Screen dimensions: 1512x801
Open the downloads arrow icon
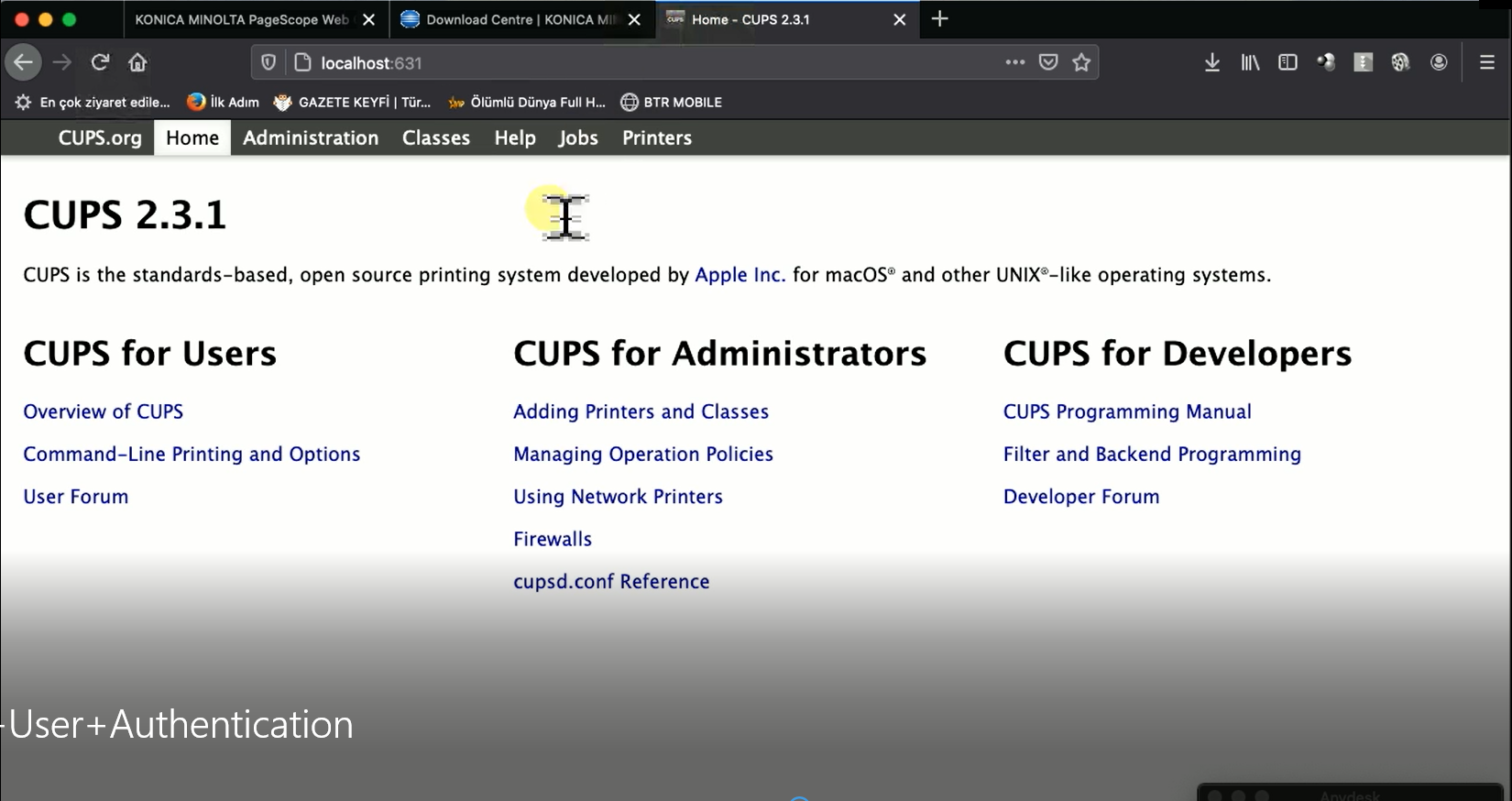(x=1211, y=62)
